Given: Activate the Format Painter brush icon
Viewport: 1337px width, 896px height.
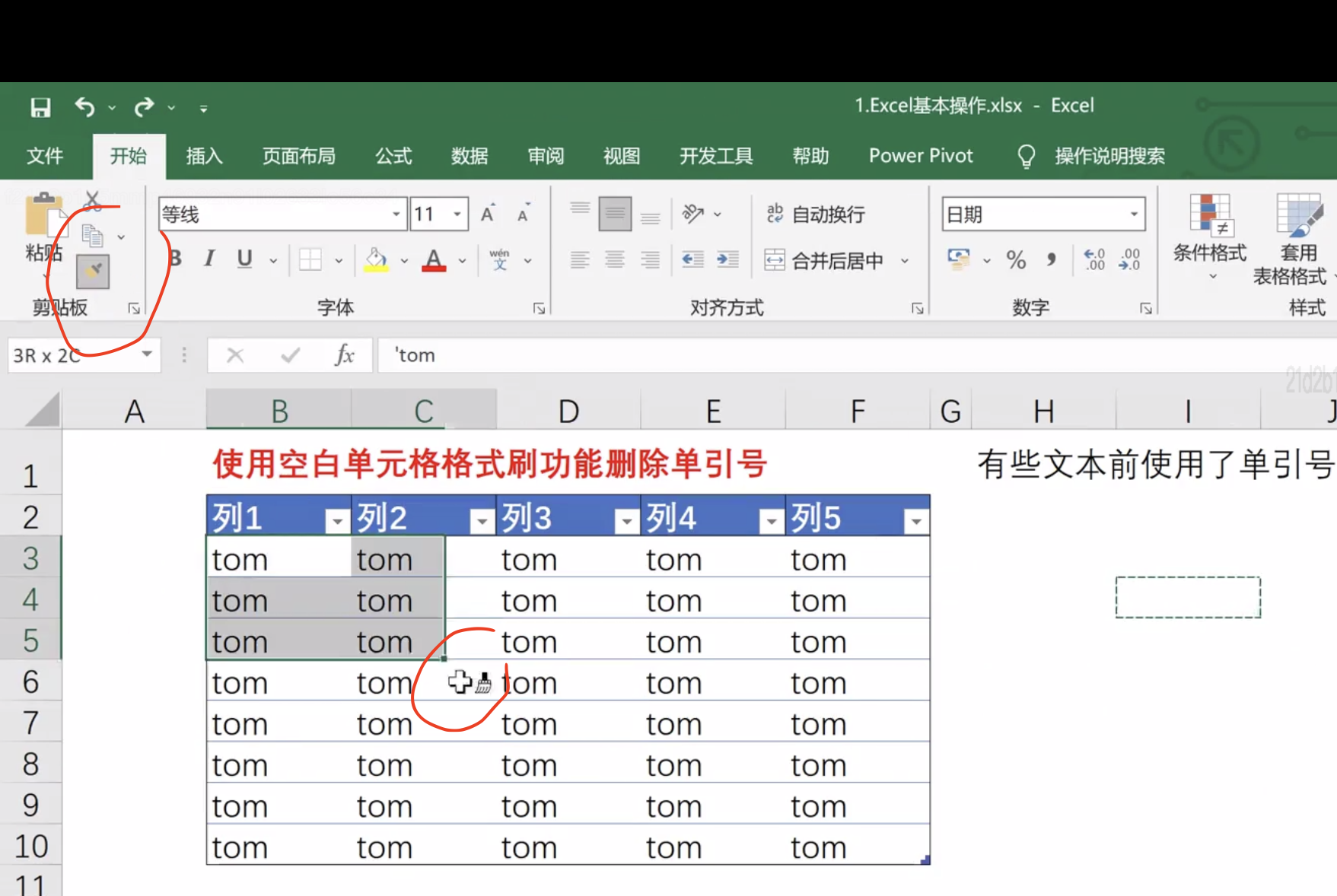Looking at the screenshot, I should coord(93,272).
